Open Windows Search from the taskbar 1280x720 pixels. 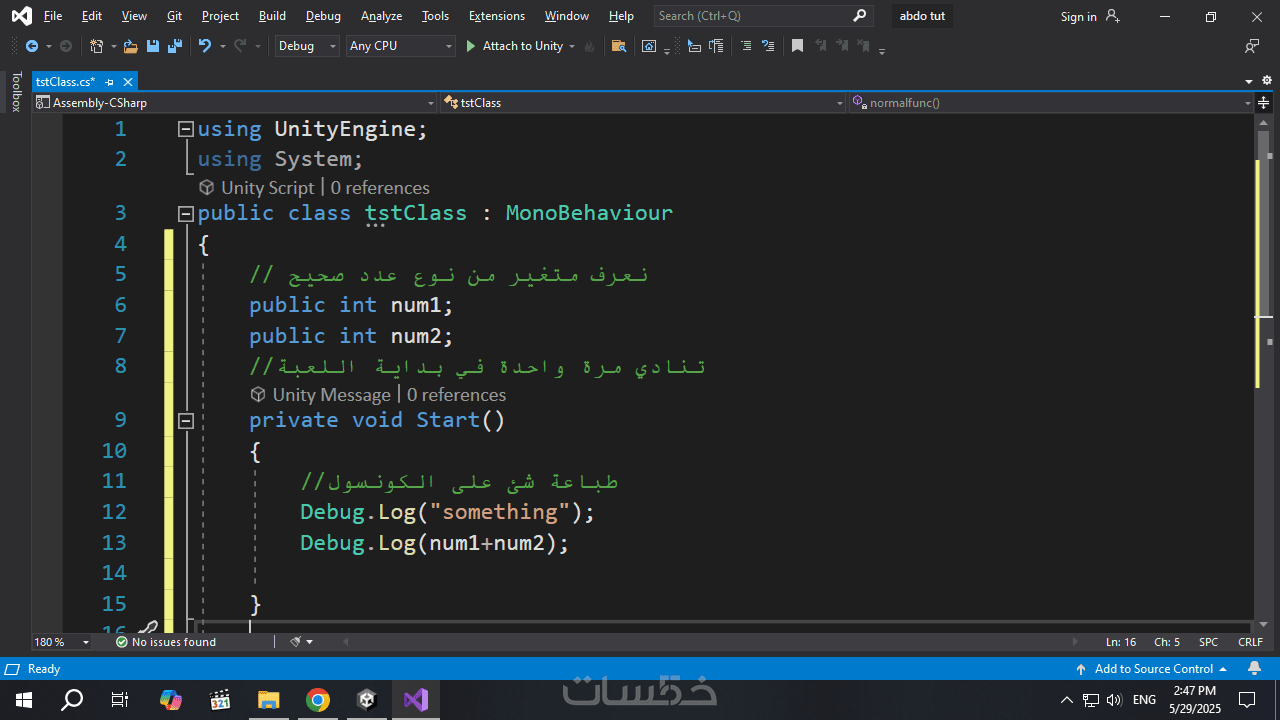72,700
